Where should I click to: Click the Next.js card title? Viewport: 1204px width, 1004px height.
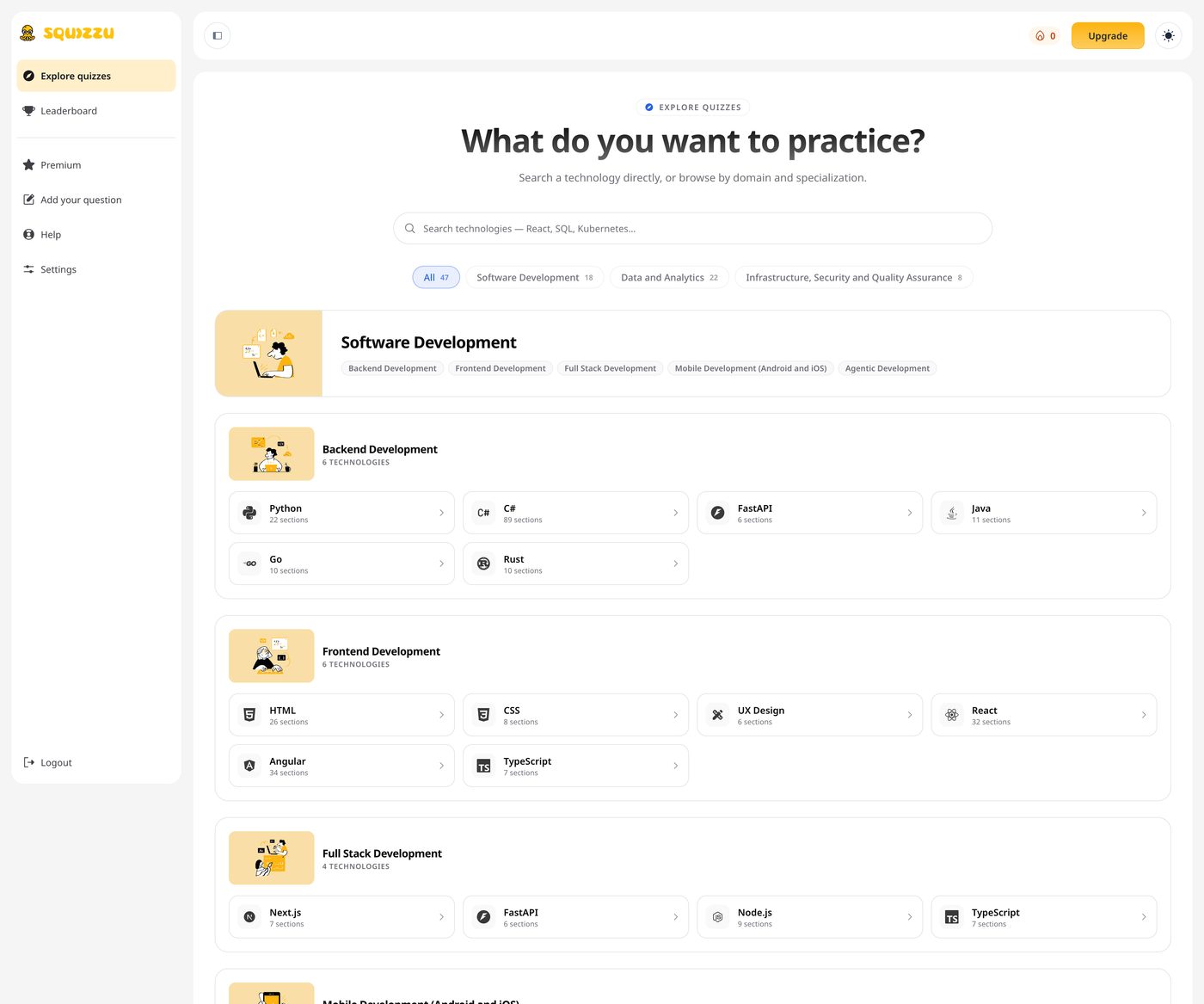(x=286, y=913)
